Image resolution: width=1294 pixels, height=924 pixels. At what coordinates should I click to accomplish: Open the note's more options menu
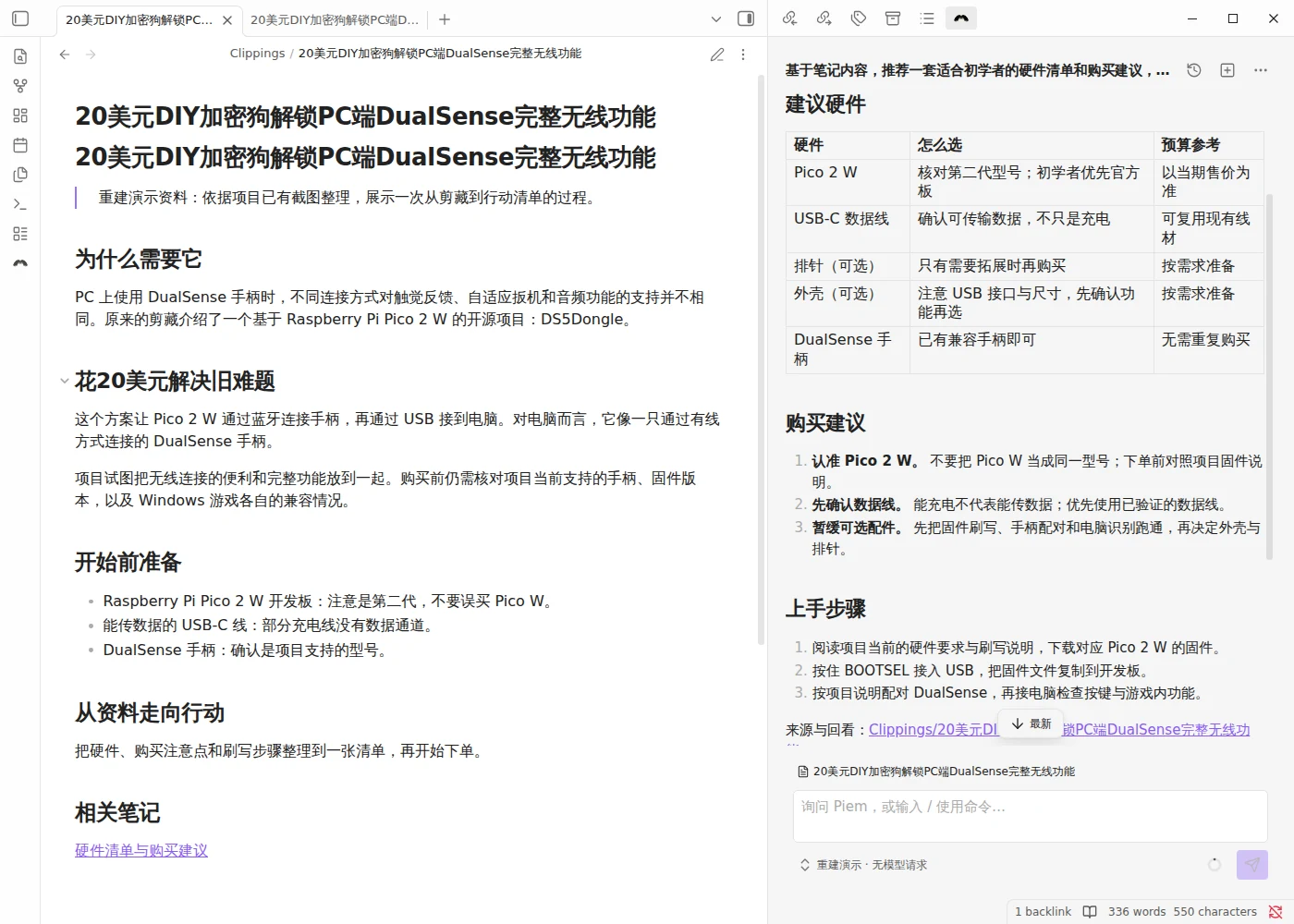pyautogui.click(x=743, y=55)
